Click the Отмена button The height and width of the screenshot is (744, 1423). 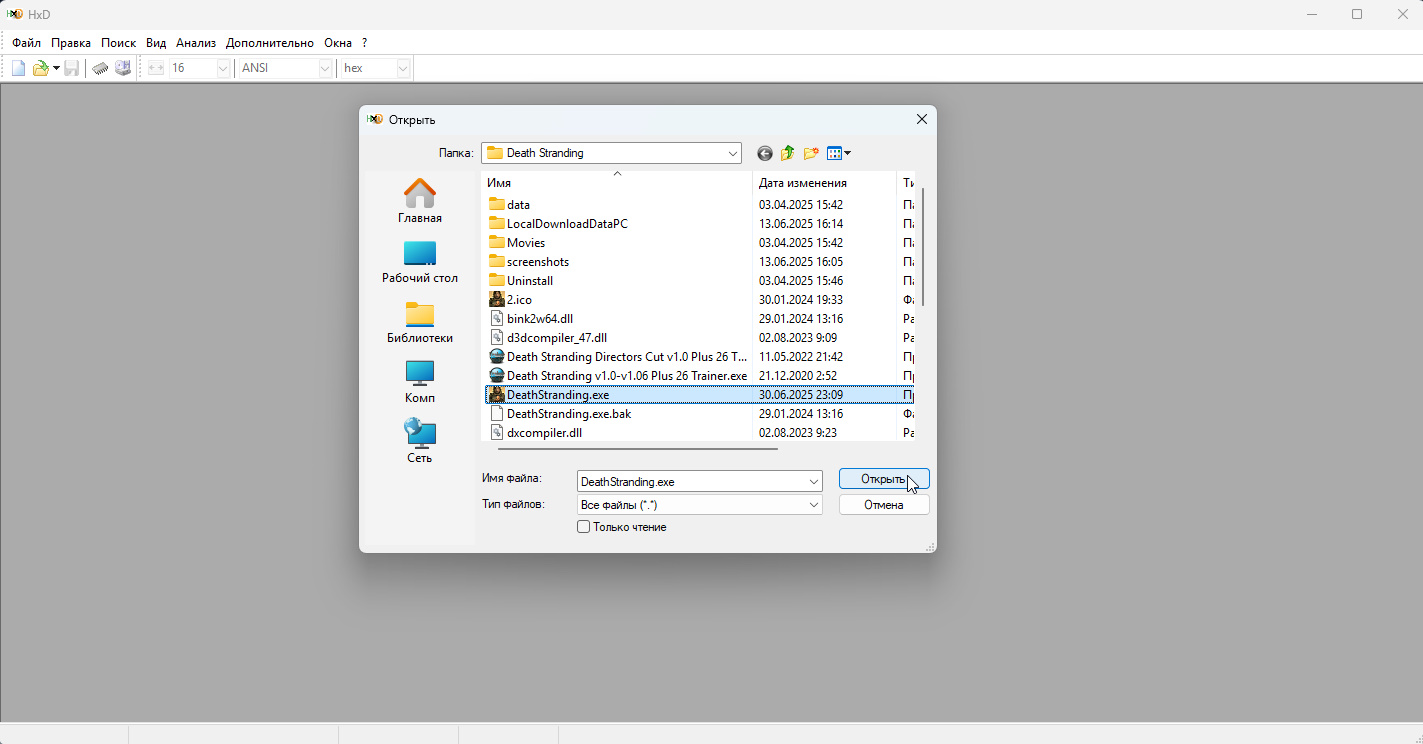pyautogui.click(x=884, y=505)
